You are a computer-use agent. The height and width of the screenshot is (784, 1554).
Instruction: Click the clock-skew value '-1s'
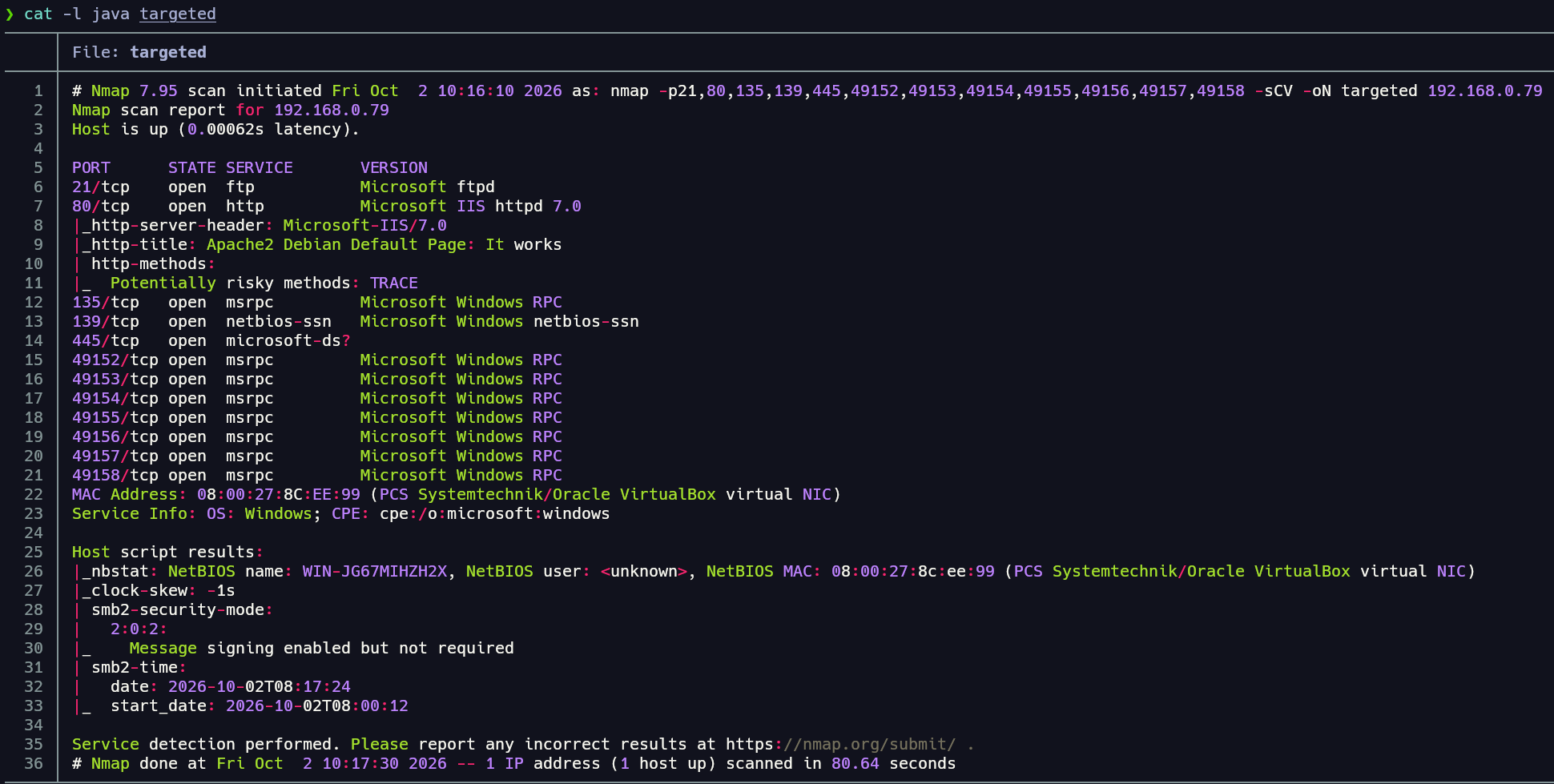point(221,590)
